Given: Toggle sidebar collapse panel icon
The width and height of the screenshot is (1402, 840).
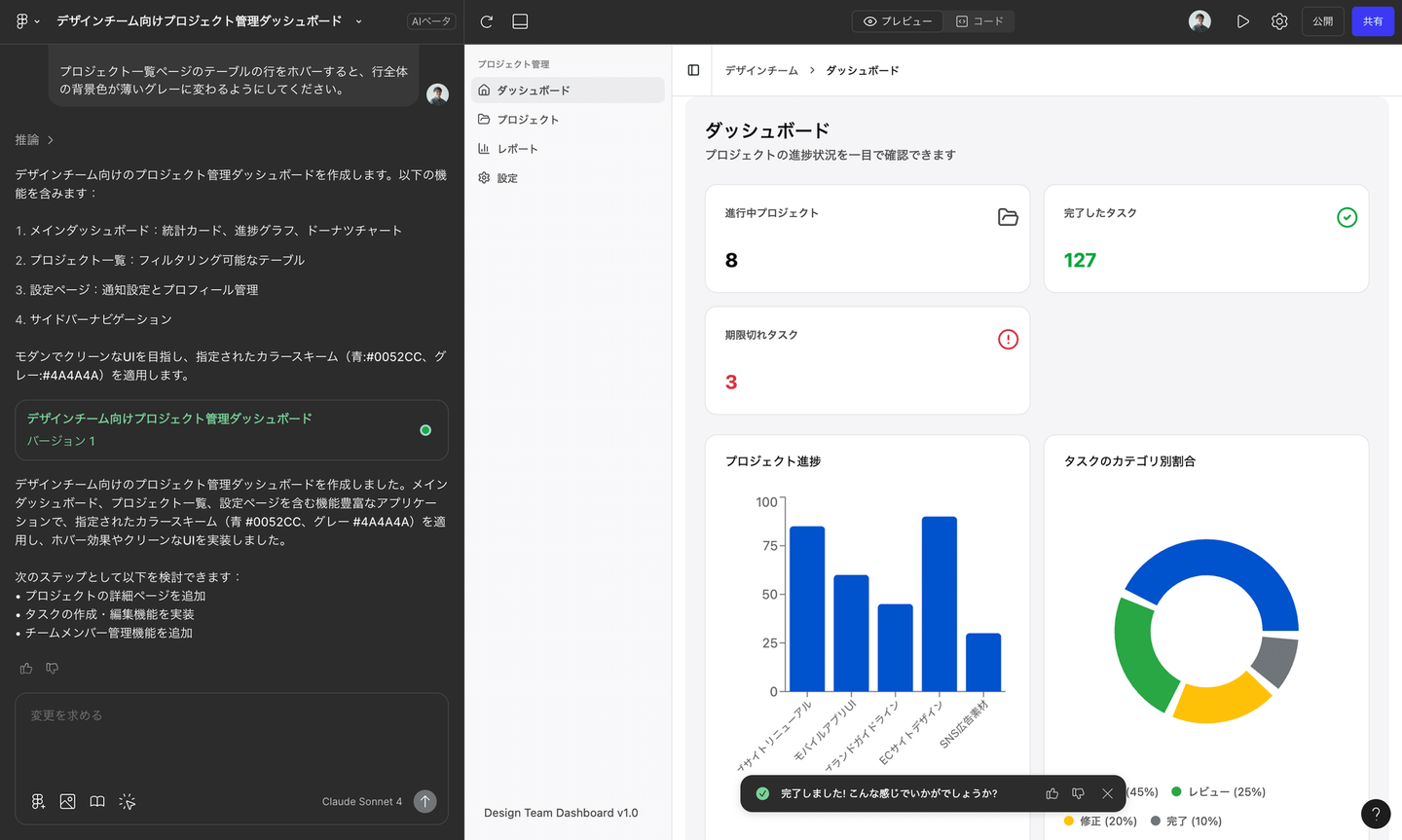Looking at the screenshot, I should [693, 70].
